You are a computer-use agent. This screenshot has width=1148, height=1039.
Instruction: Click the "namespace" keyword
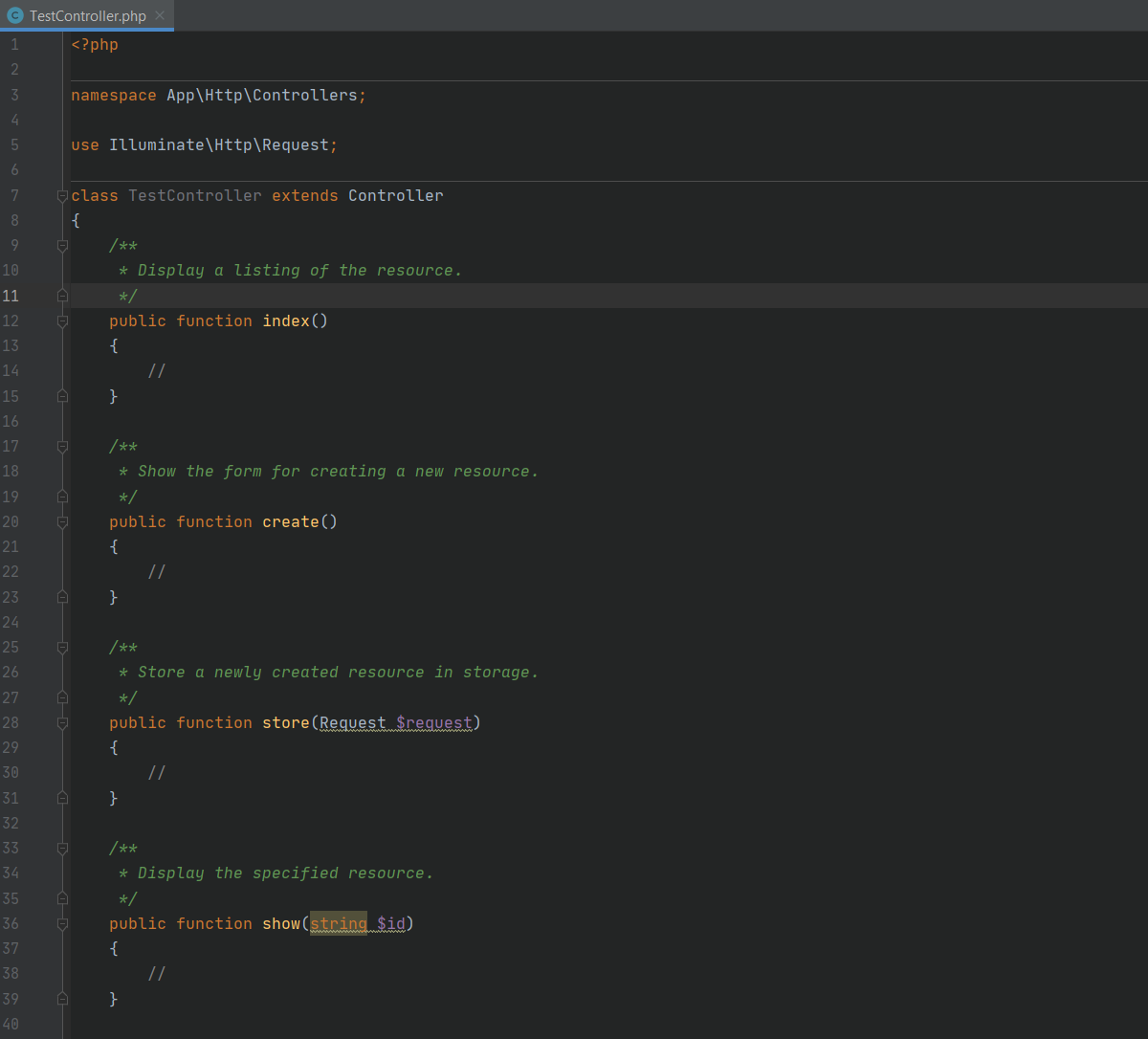click(x=114, y=96)
